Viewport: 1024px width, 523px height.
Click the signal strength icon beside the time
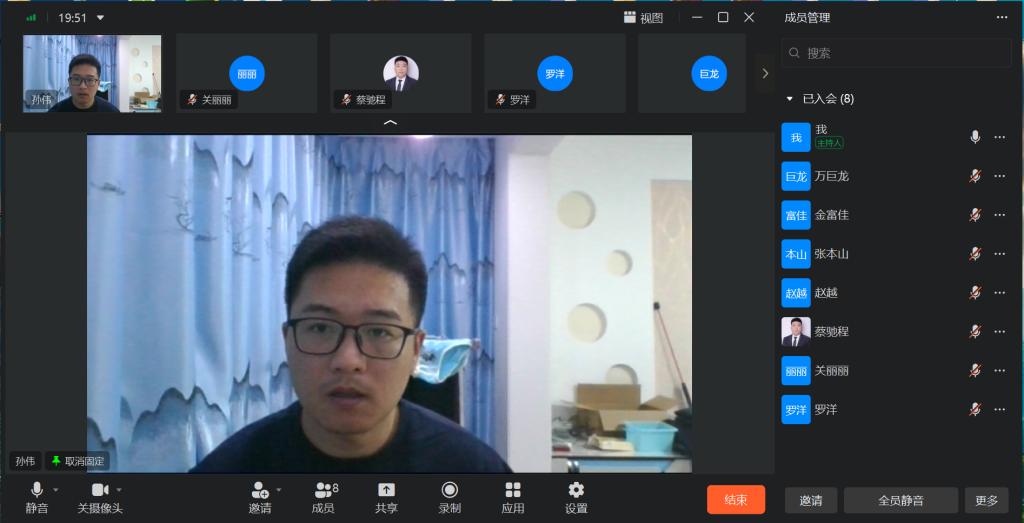pos(32,18)
